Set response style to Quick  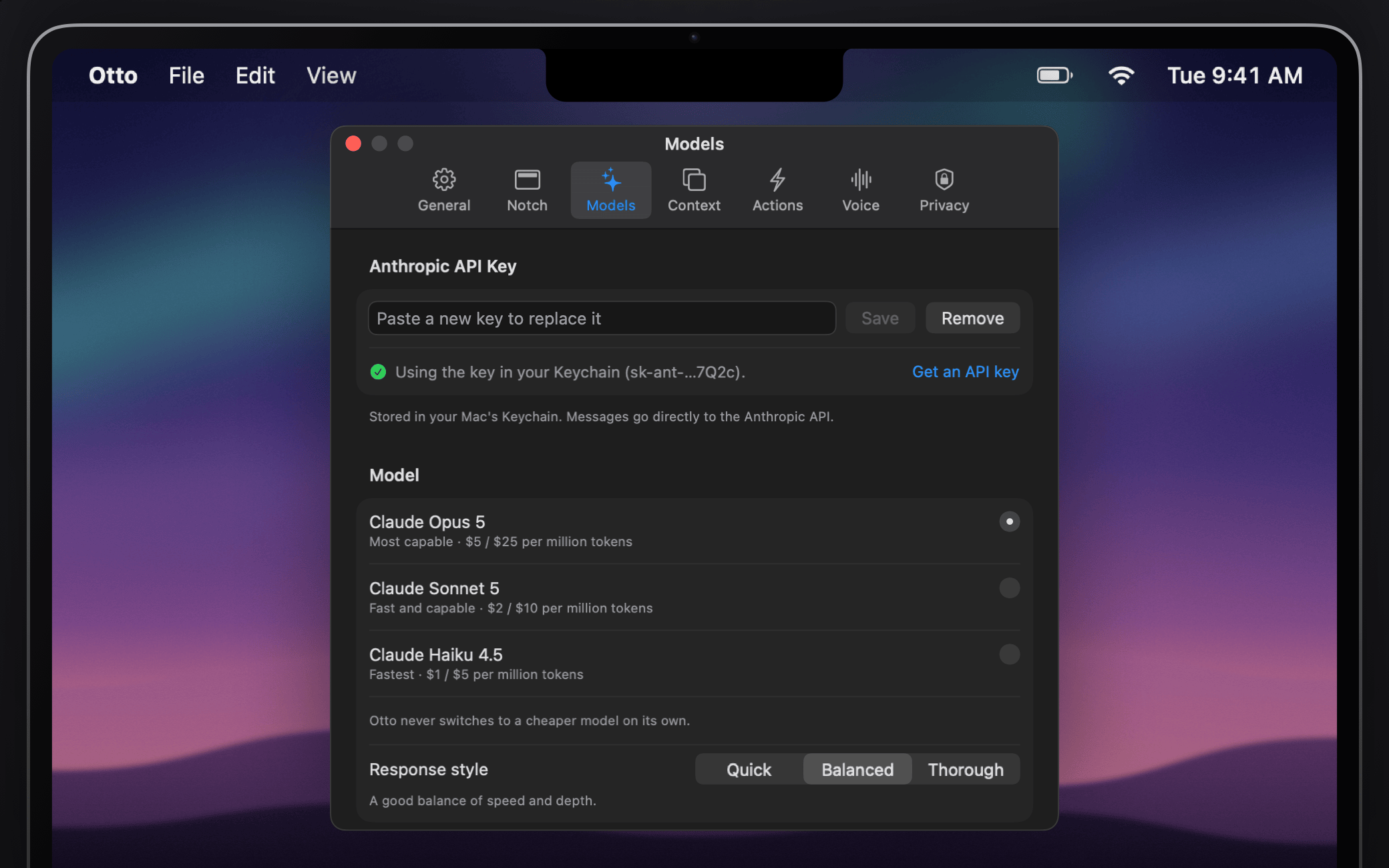coord(749,769)
